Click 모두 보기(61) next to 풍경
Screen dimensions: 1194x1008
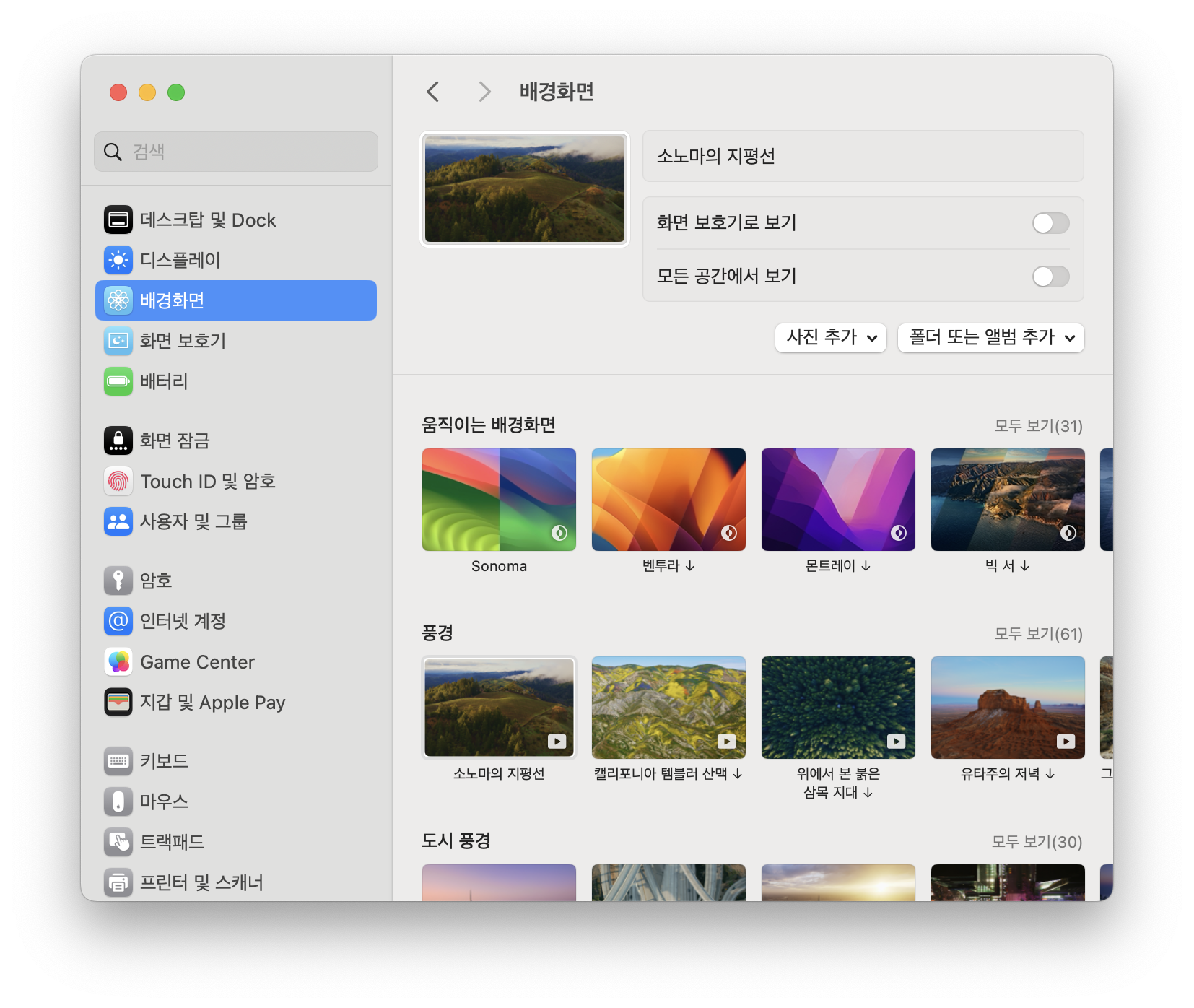(x=1037, y=634)
